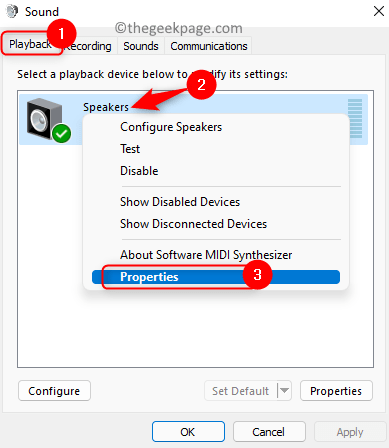Toggle Show Disabled Devices option

pos(180,202)
